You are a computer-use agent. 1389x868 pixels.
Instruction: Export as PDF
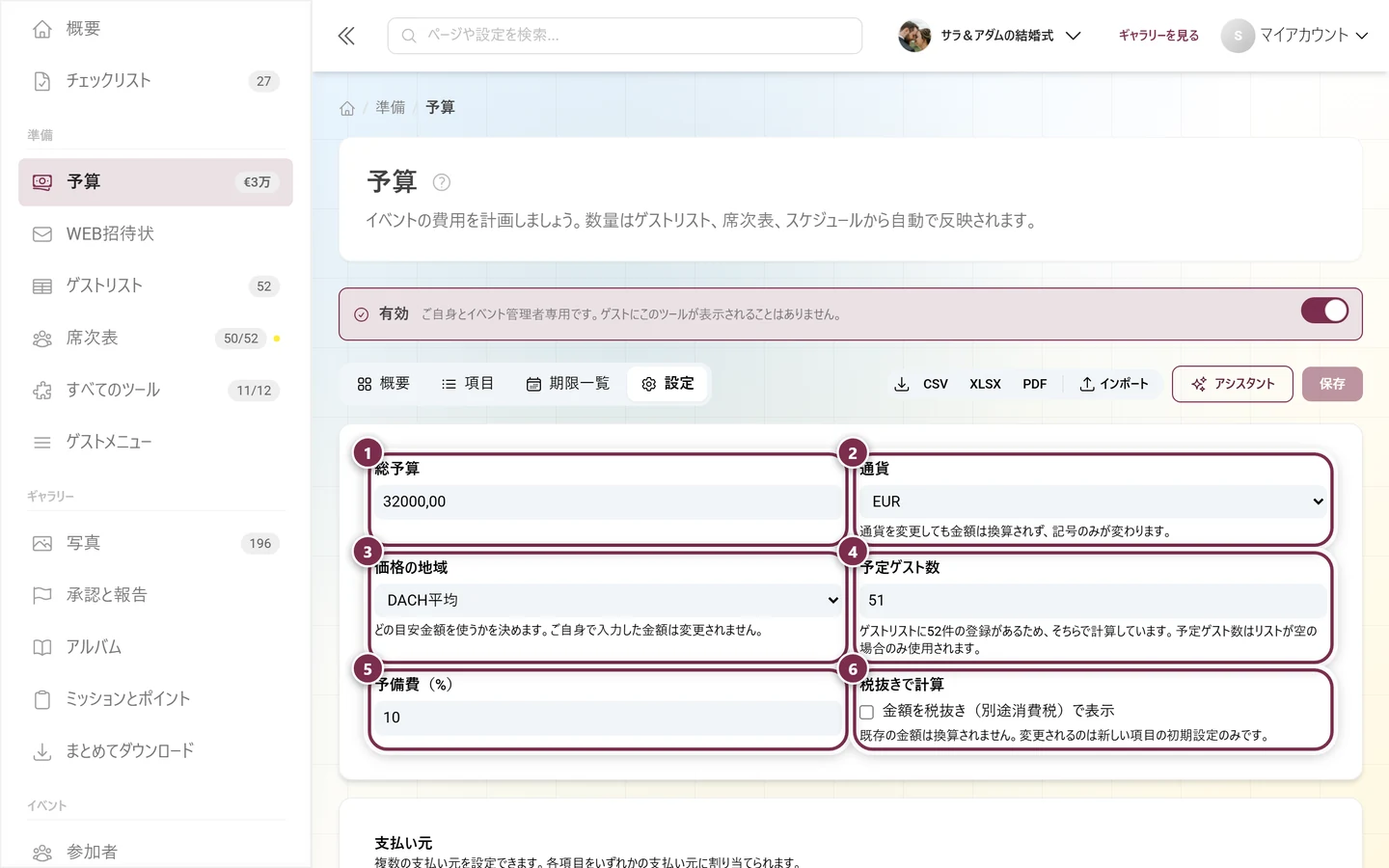click(1035, 384)
